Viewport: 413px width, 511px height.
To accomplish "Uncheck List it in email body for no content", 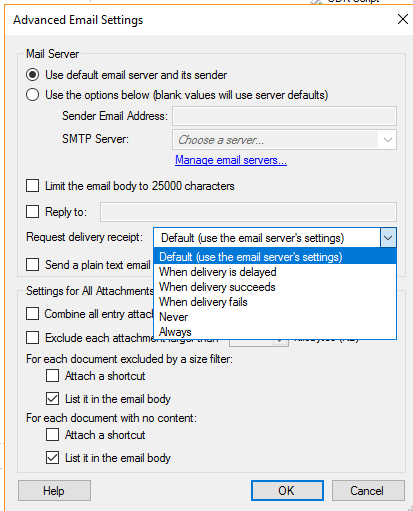I will click(x=52, y=458).
